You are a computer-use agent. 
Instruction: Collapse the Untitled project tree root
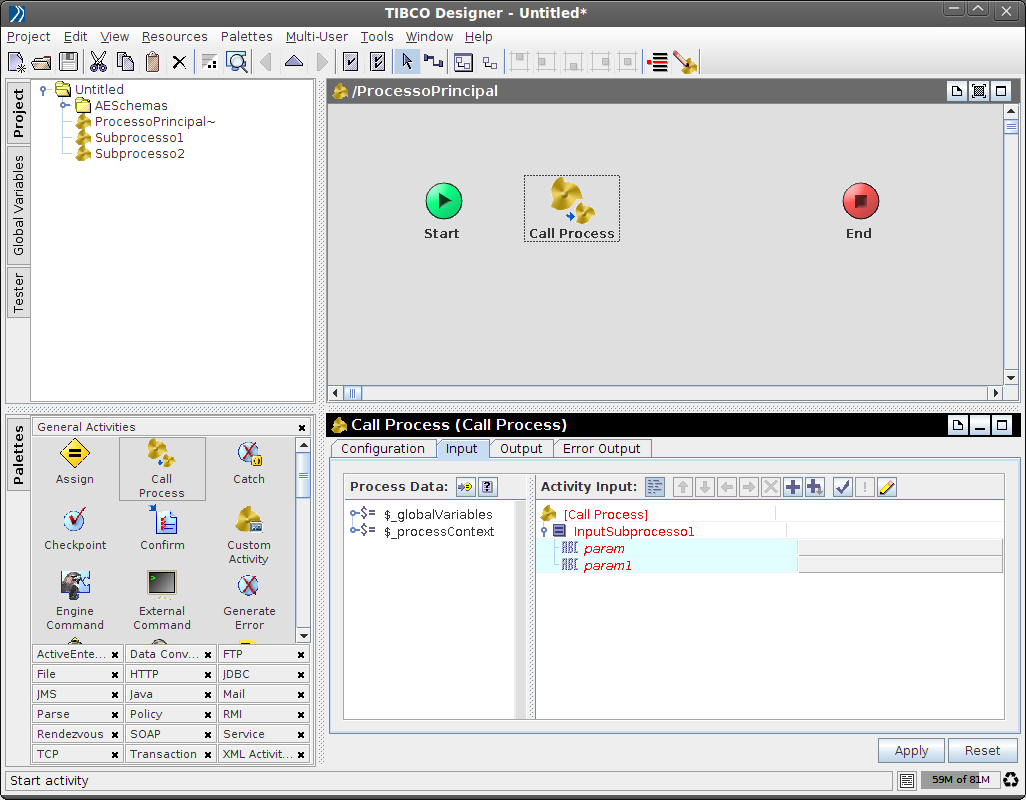tap(43, 90)
